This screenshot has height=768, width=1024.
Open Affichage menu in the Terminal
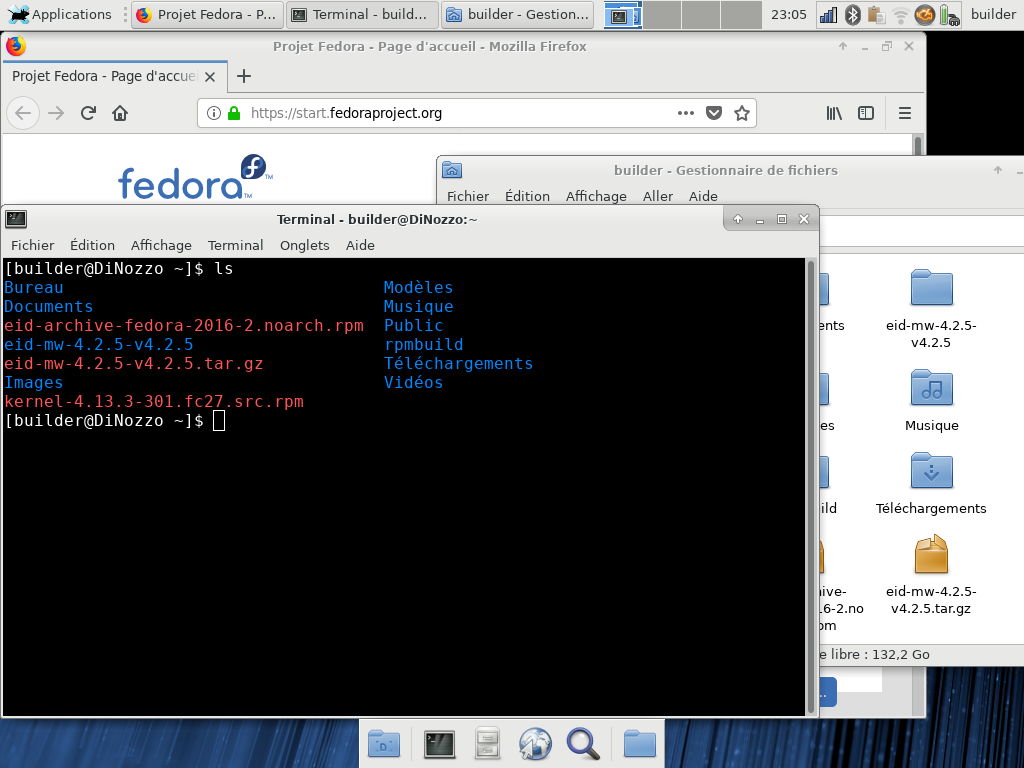[161, 246]
